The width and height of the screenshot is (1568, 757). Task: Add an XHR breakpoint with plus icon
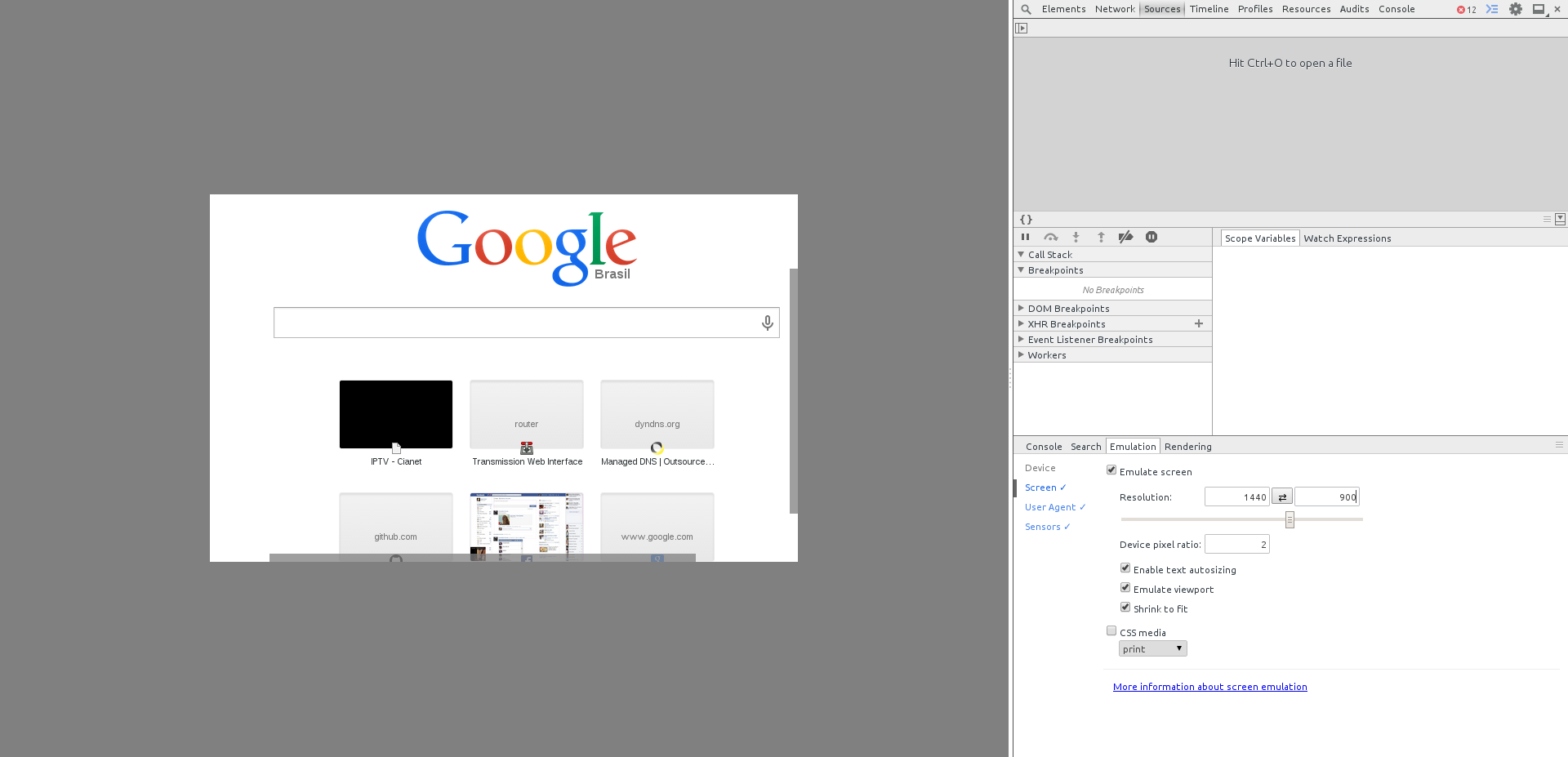(1199, 323)
